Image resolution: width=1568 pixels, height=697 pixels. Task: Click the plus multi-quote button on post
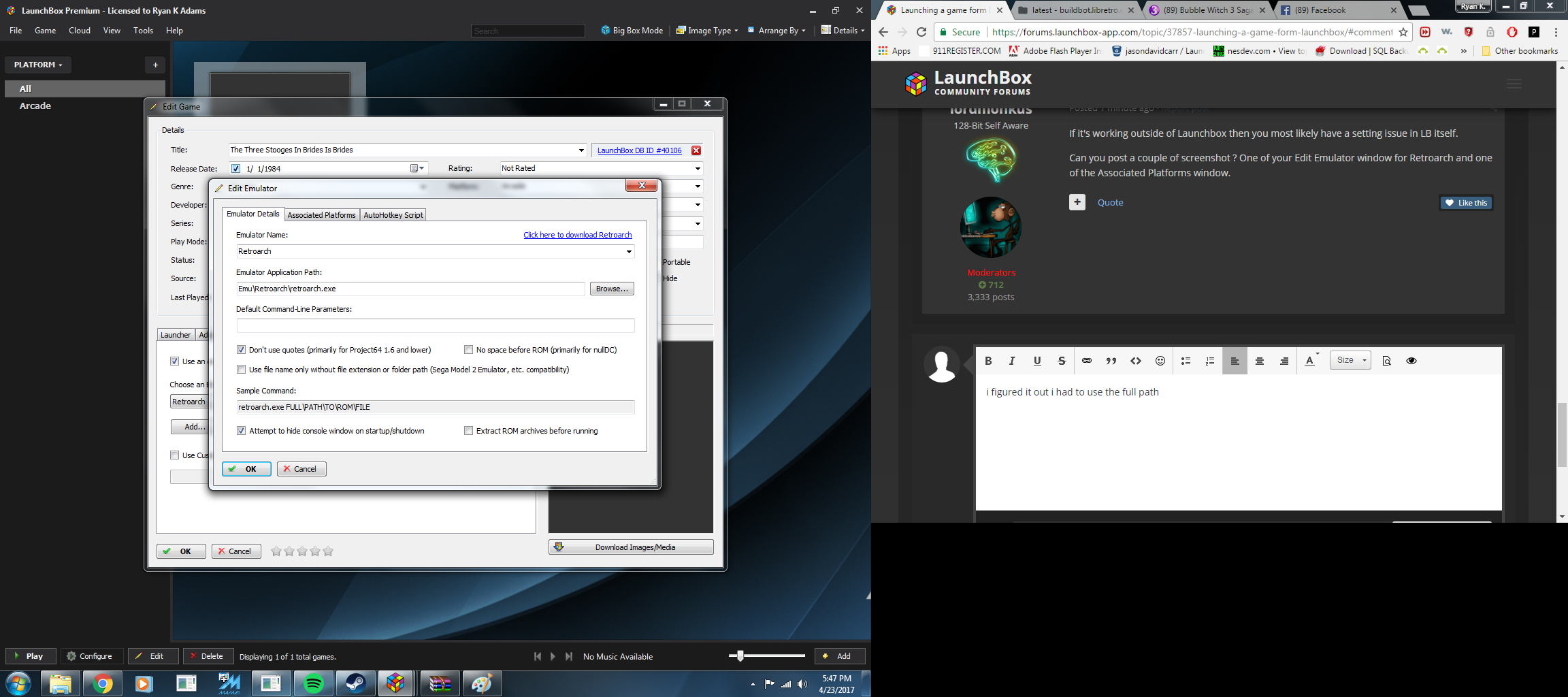(1077, 202)
